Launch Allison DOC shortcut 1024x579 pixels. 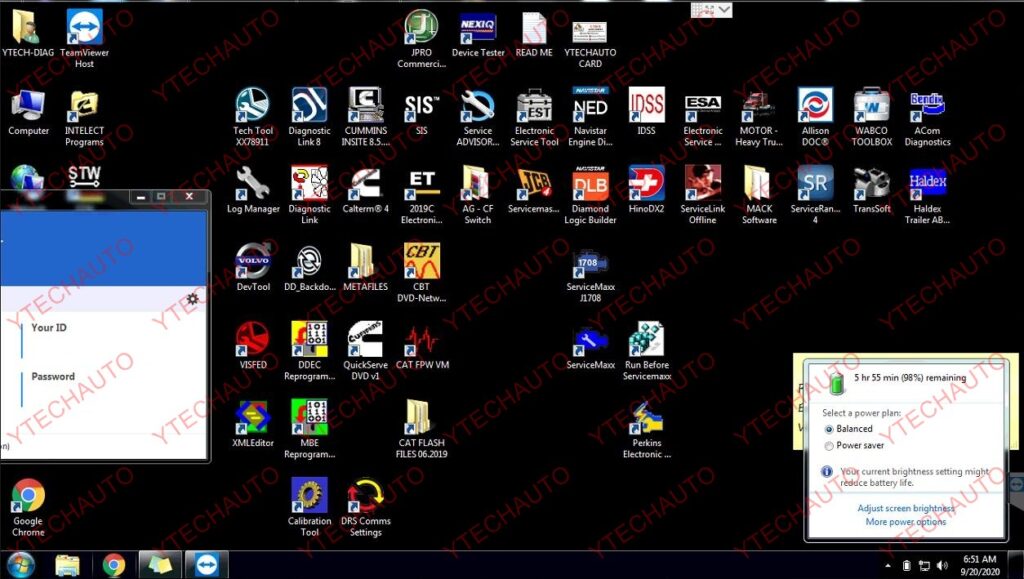point(815,116)
